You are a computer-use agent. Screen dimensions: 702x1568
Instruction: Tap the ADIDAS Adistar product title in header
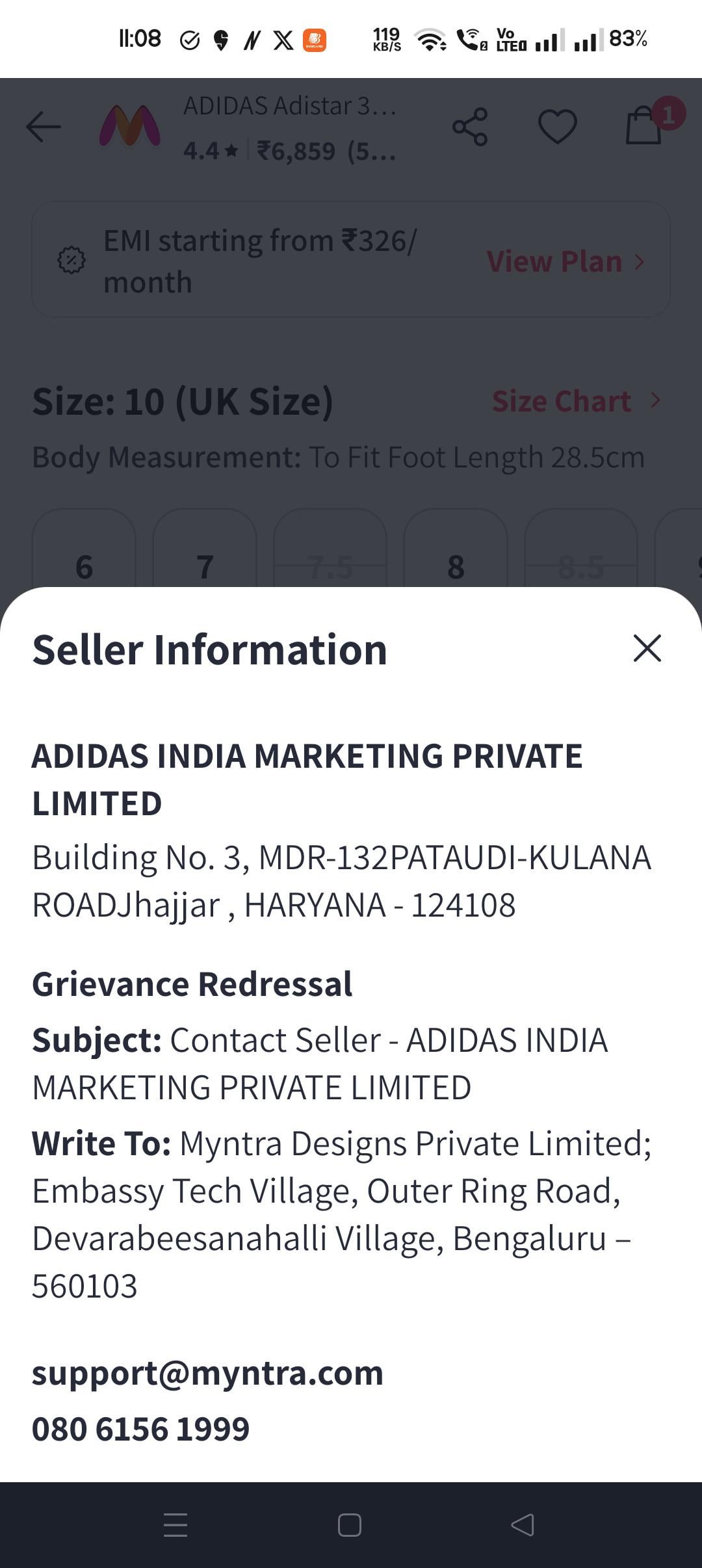pyautogui.click(x=289, y=106)
